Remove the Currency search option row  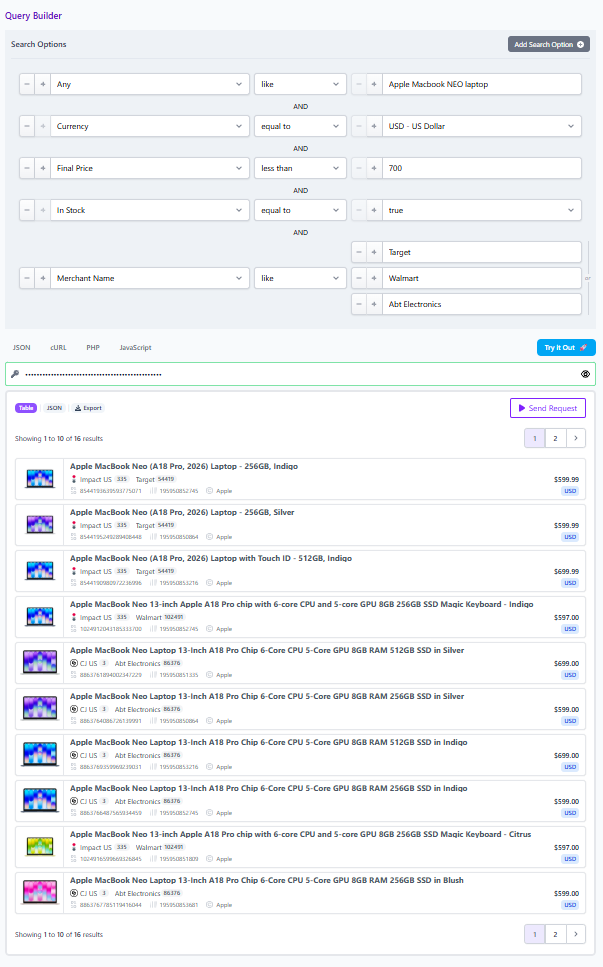(x=27, y=127)
